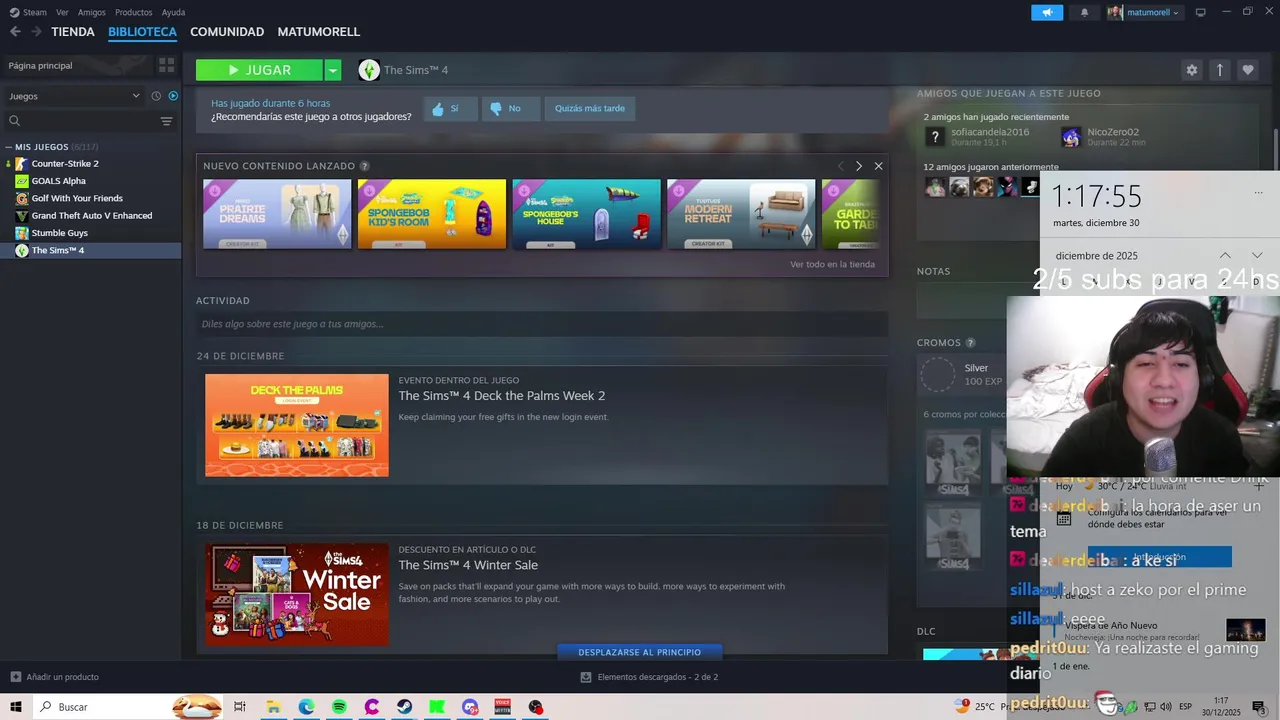Open the notifications bell icon

(1084, 12)
